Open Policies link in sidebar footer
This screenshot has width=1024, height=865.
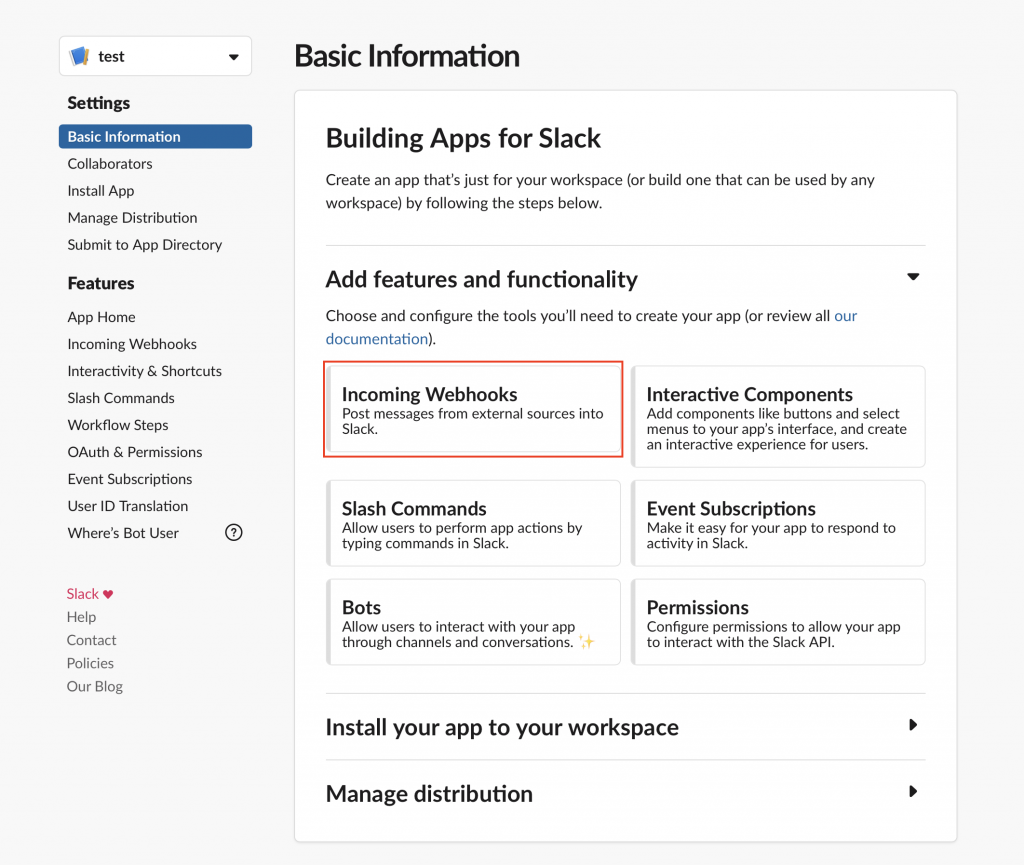point(90,663)
